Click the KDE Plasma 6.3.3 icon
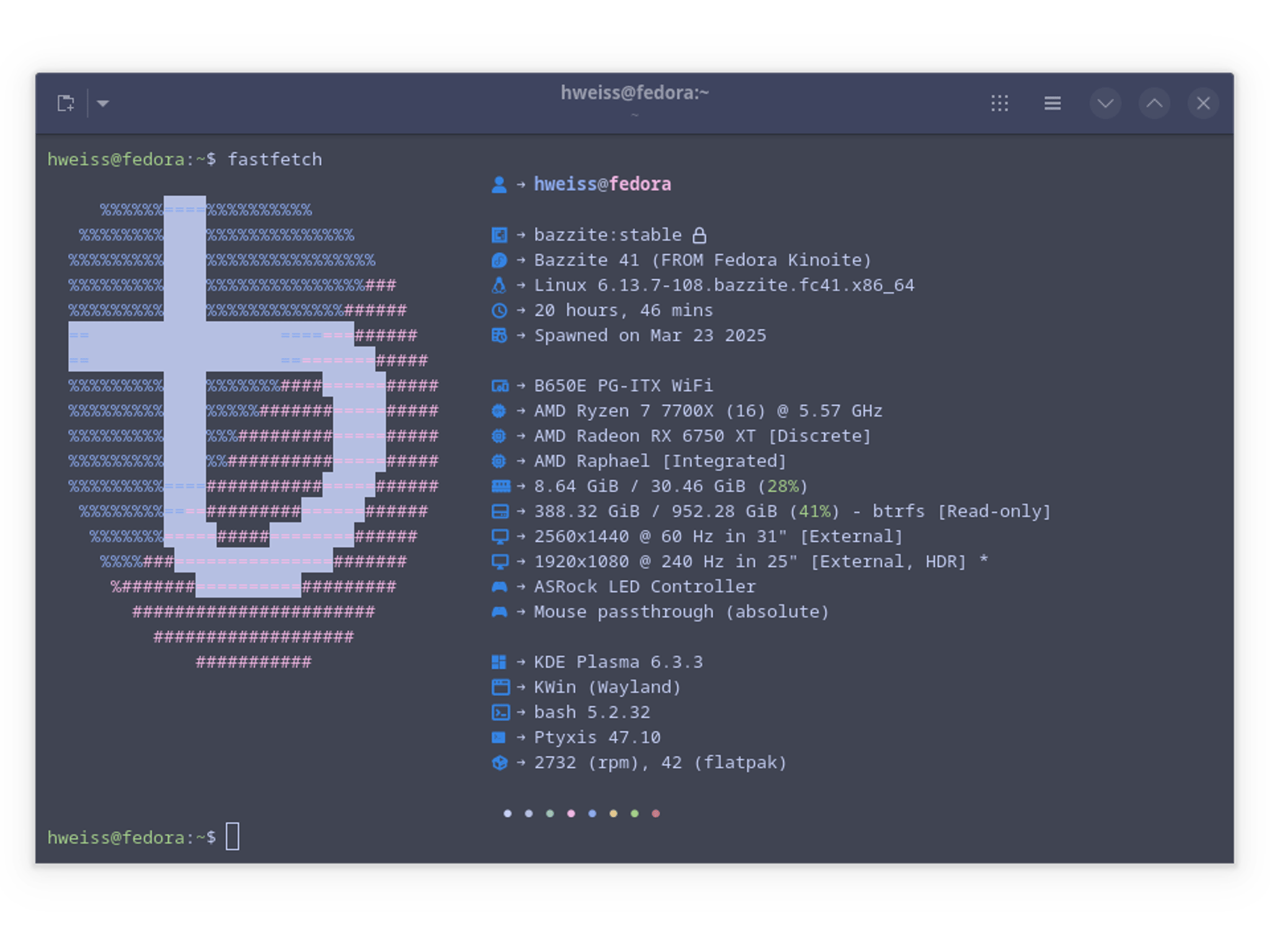Viewport: 1270px width, 952px height. (x=499, y=662)
